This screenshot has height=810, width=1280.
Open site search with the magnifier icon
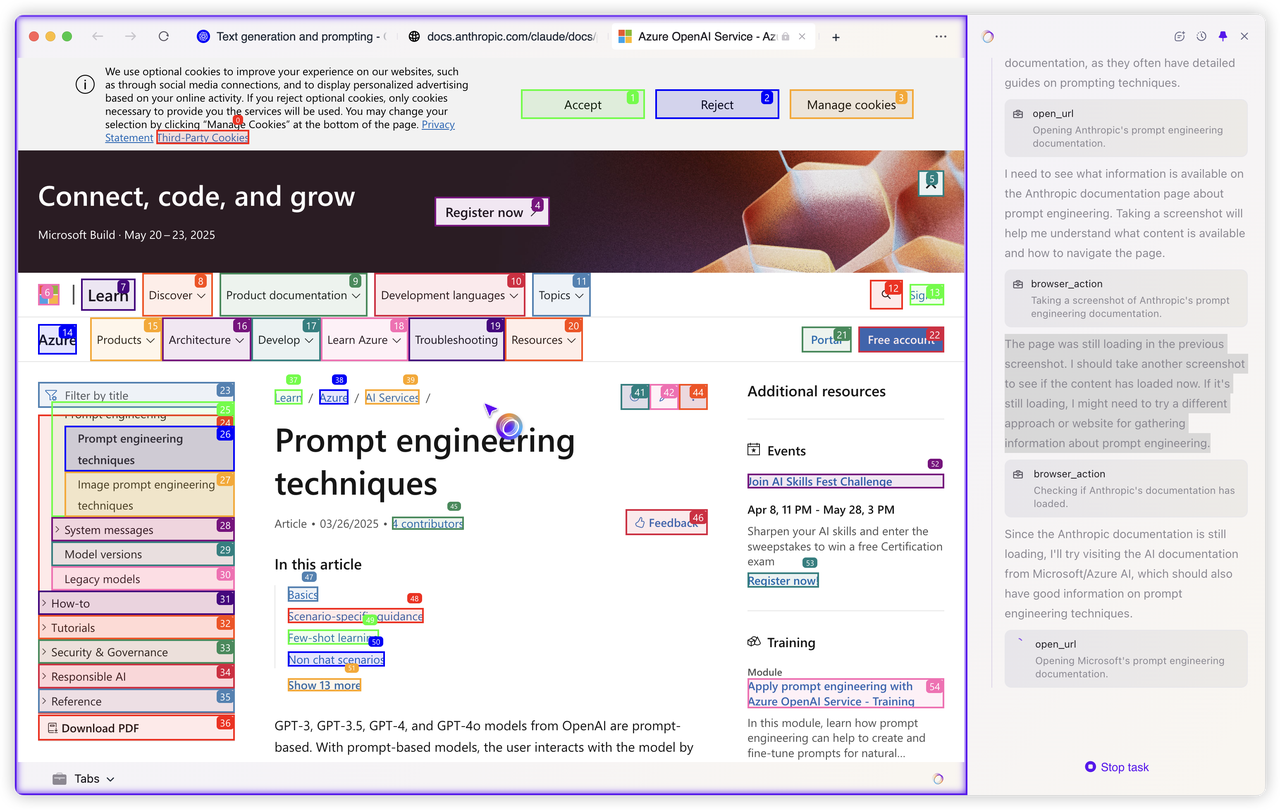pyautogui.click(x=886, y=295)
